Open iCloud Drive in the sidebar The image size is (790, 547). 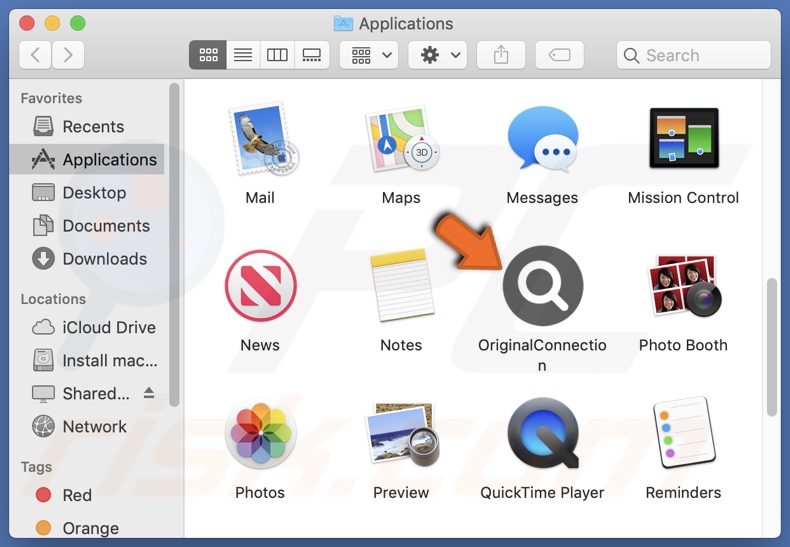pyautogui.click(x=87, y=327)
